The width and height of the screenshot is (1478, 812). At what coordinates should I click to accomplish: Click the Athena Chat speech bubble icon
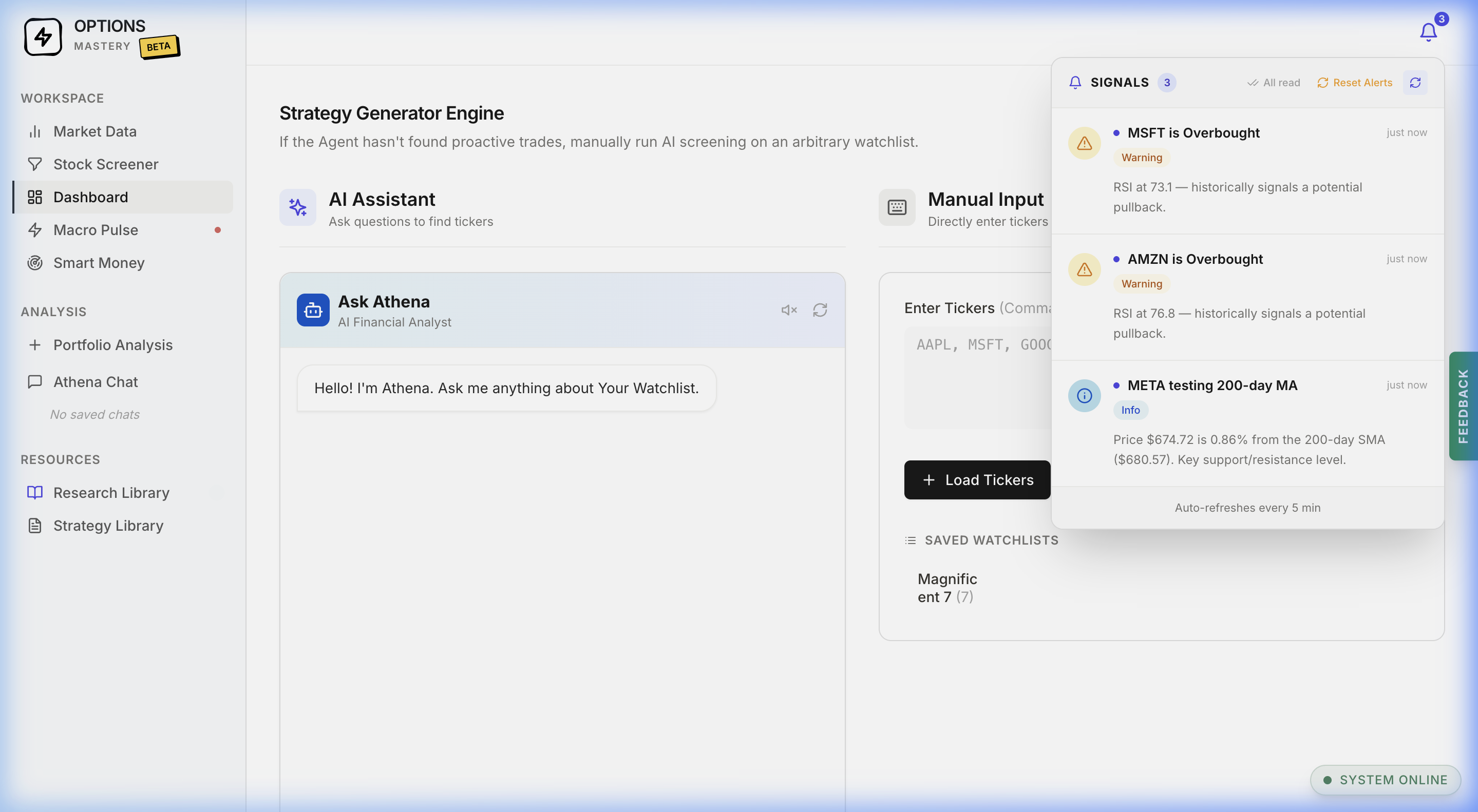(35, 382)
